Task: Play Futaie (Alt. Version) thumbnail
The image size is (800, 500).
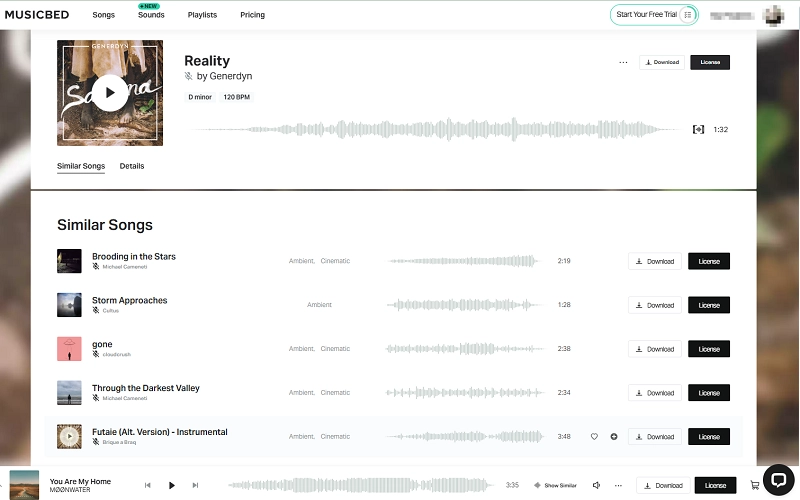Action: point(69,437)
